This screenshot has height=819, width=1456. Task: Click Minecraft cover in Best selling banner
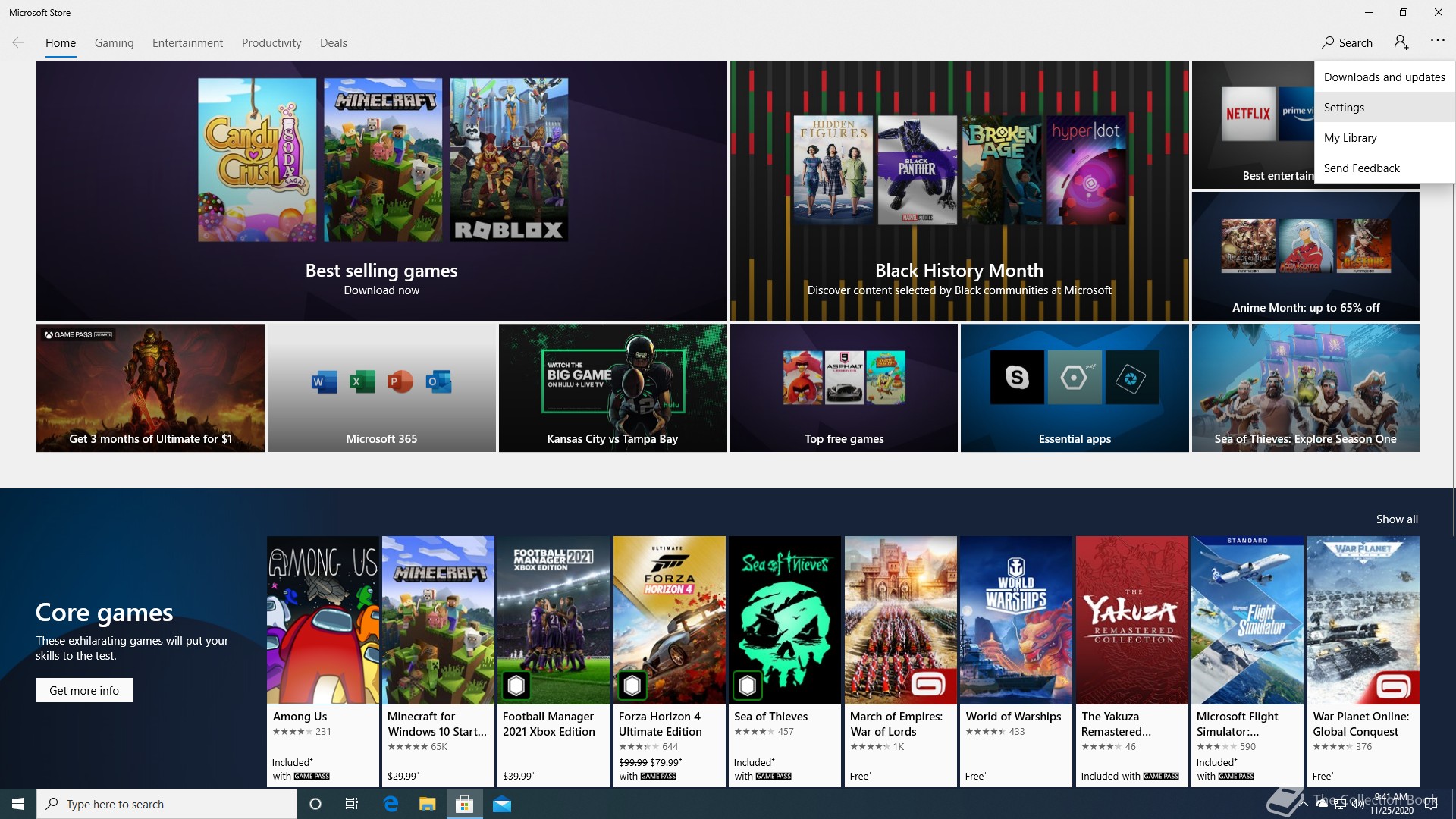[x=383, y=160]
